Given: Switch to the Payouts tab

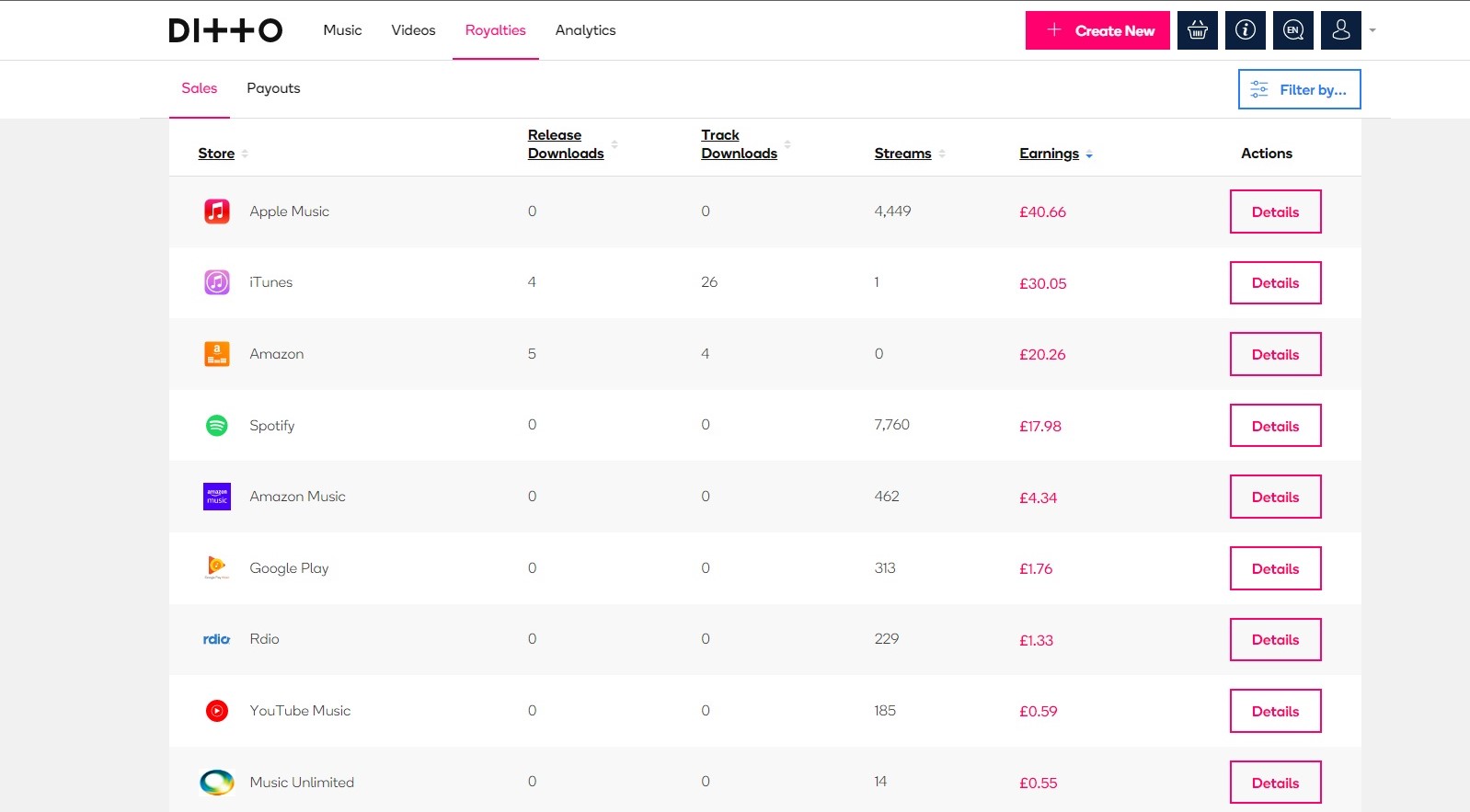Looking at the screenshot, I should [x=273, y=88].
